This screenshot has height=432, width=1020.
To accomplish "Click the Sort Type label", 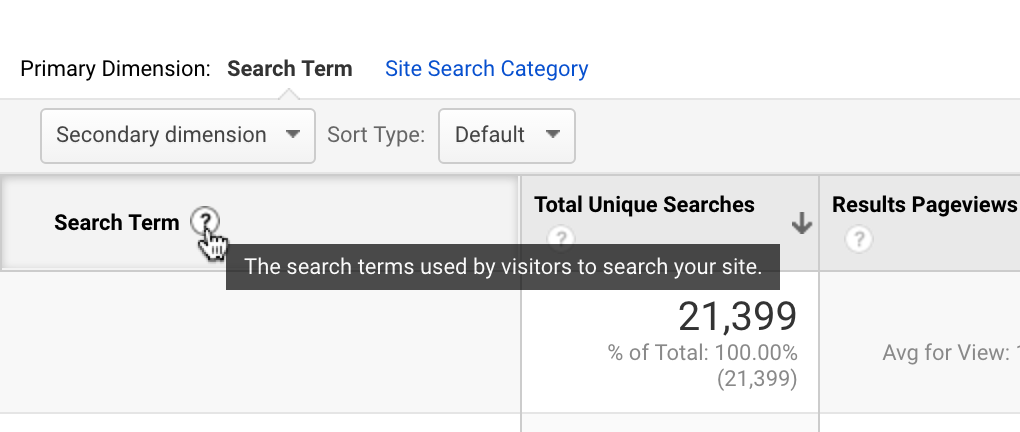I will click(x=376, y=135).
